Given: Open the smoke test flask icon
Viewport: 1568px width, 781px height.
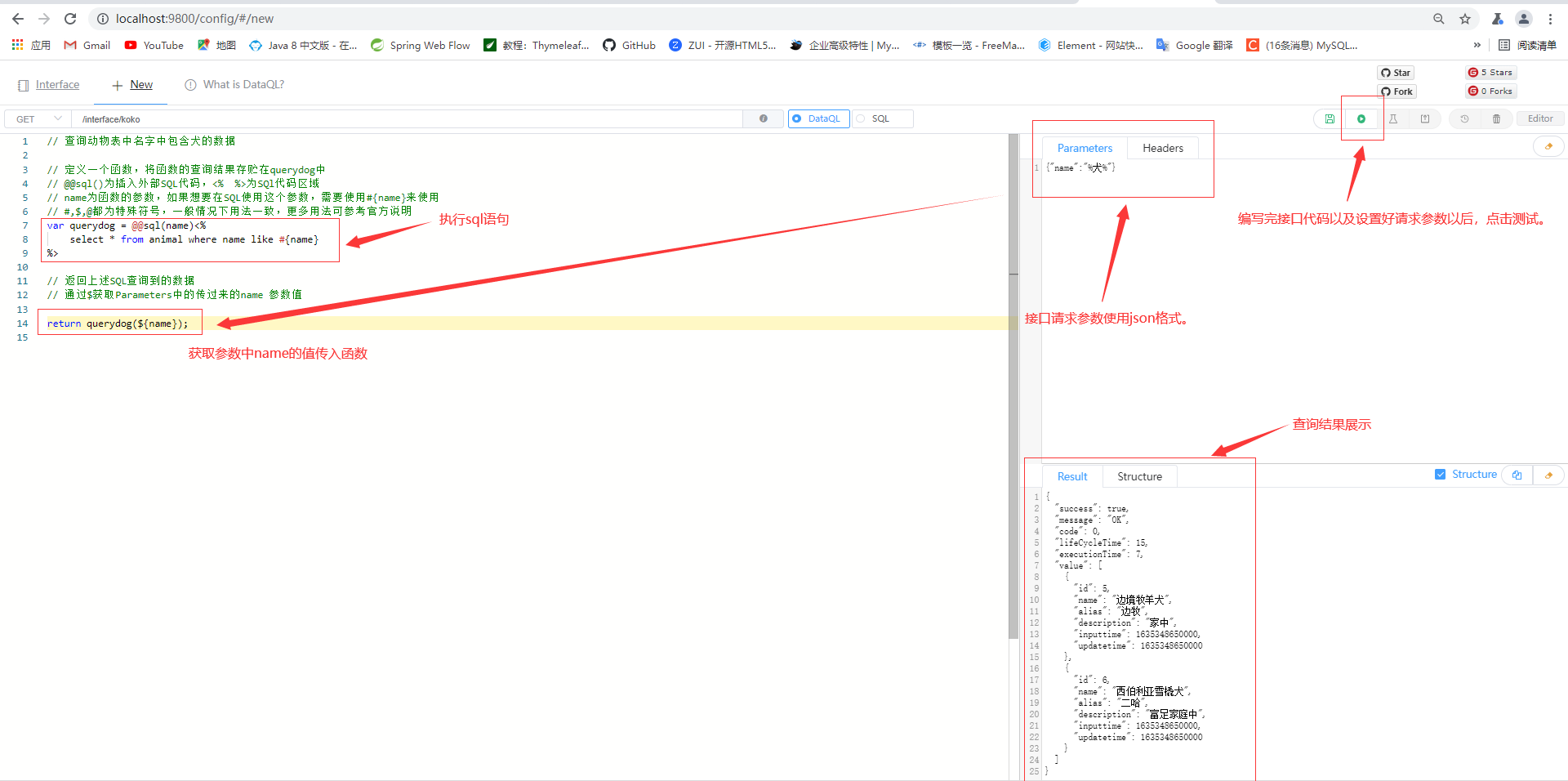Looking at the screenshot, I should pos(1395,118).
